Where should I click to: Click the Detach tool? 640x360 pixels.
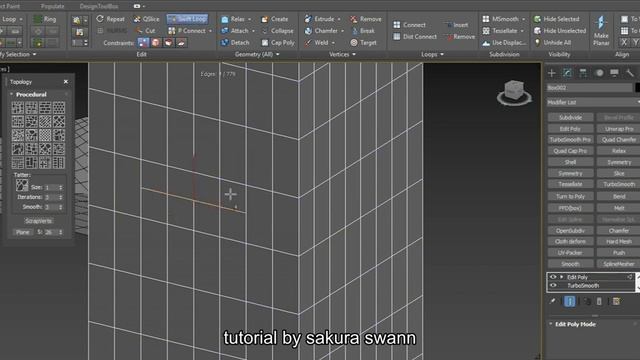coord(235,42)
